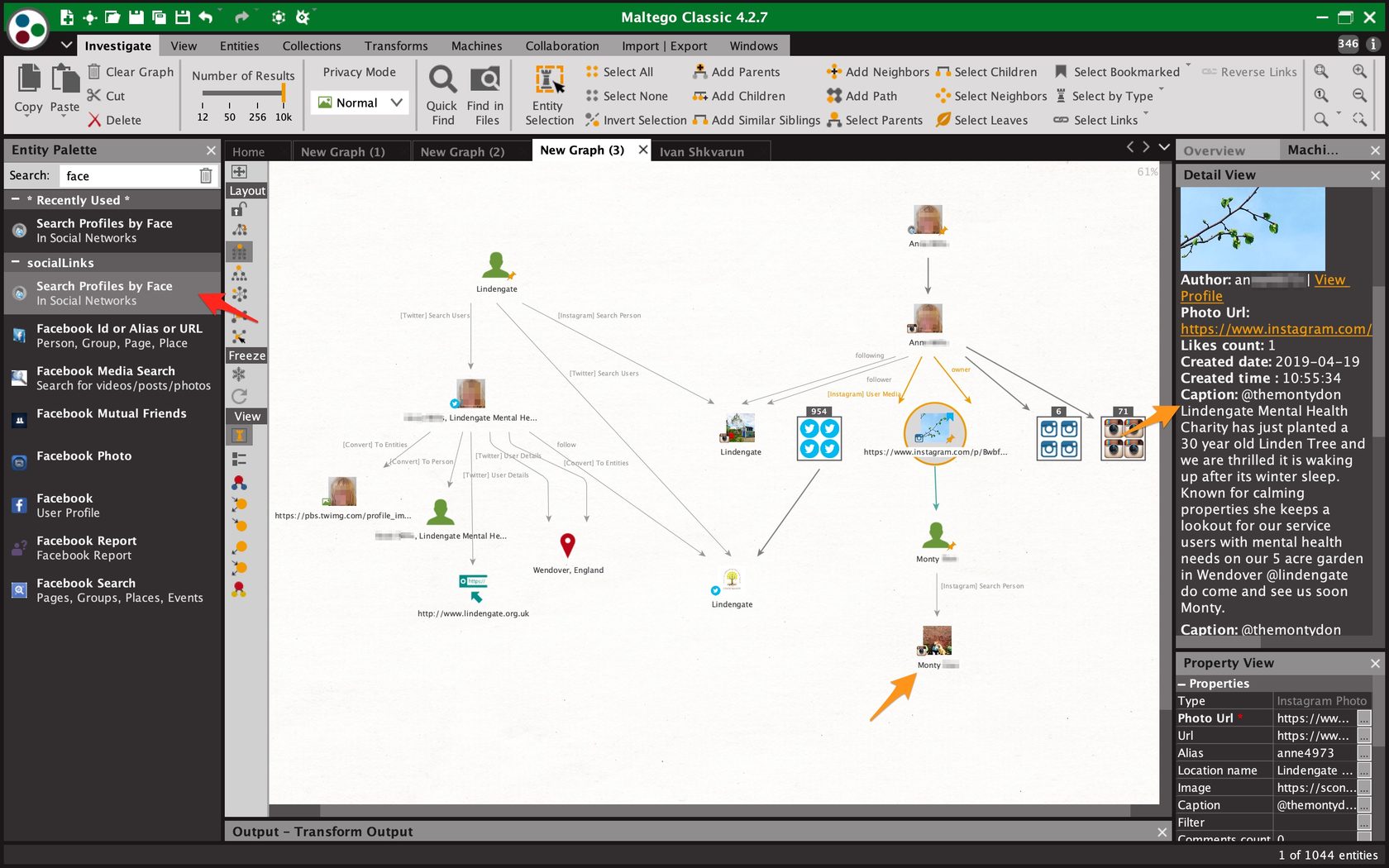Select the lindengate.org.uk website entity icon
The image size is (1389, 868).
473,588
